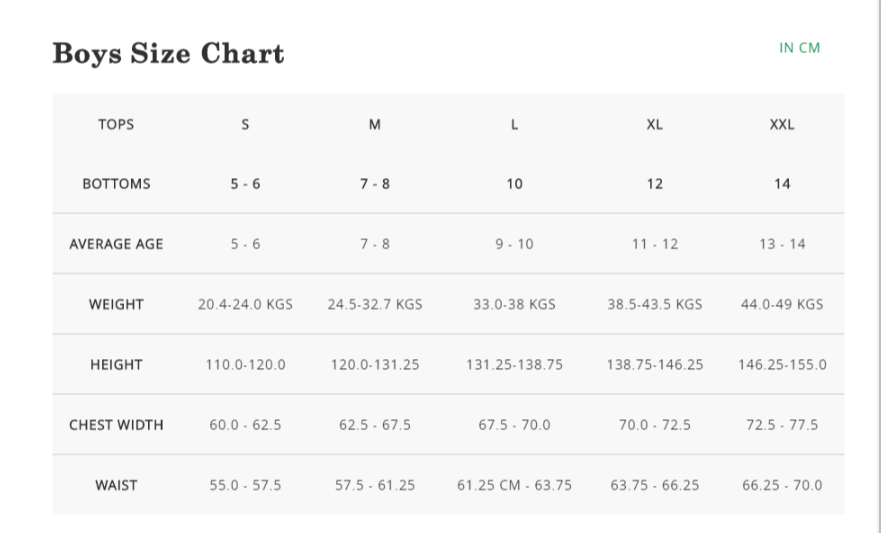881x533 pixels.
Task: Click the 20.4-24.0 KGS weight cell
Action: click(245, 304)
